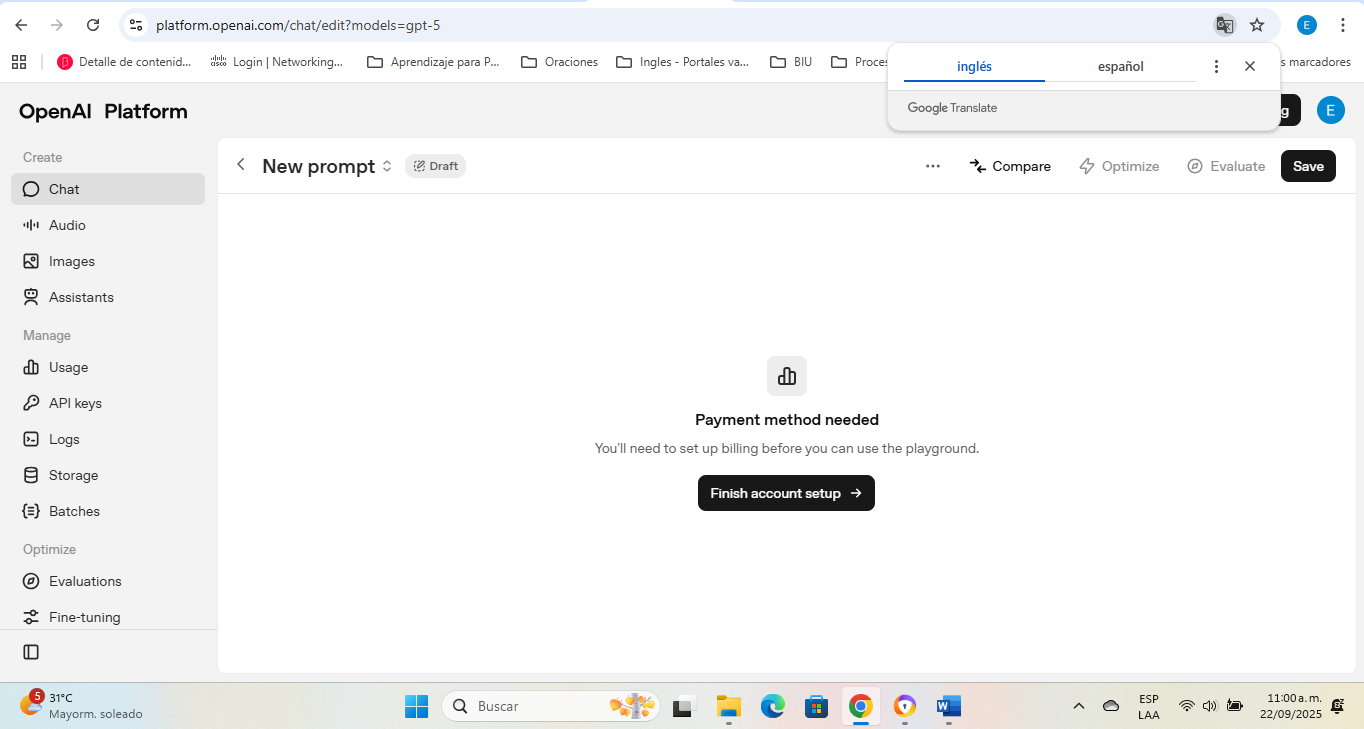
Task: Collapse the sidebar with the panel icon
Action: coord(31,652)
